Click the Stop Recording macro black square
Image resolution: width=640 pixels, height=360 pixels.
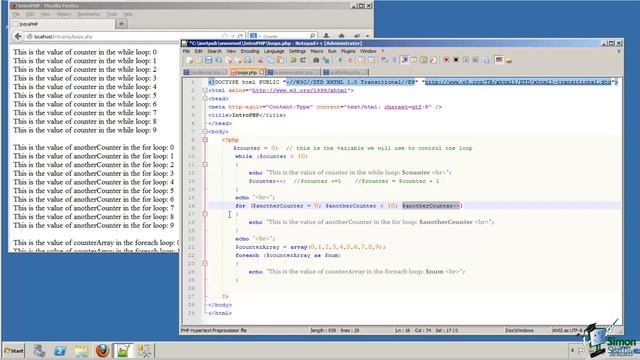click(456, 60)
